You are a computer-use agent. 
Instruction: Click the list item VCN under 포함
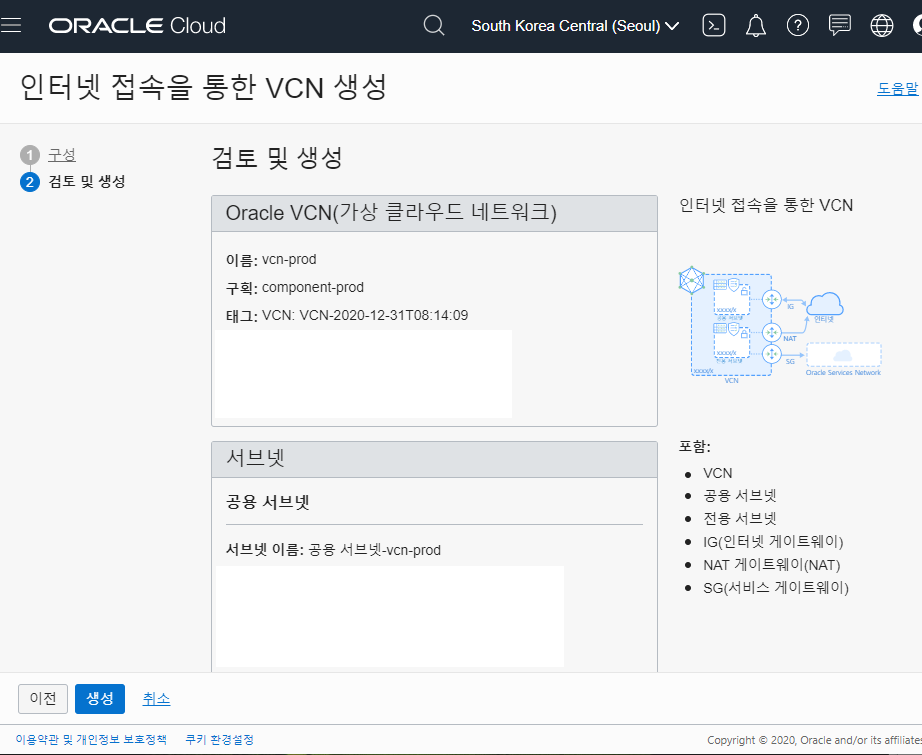717,473
